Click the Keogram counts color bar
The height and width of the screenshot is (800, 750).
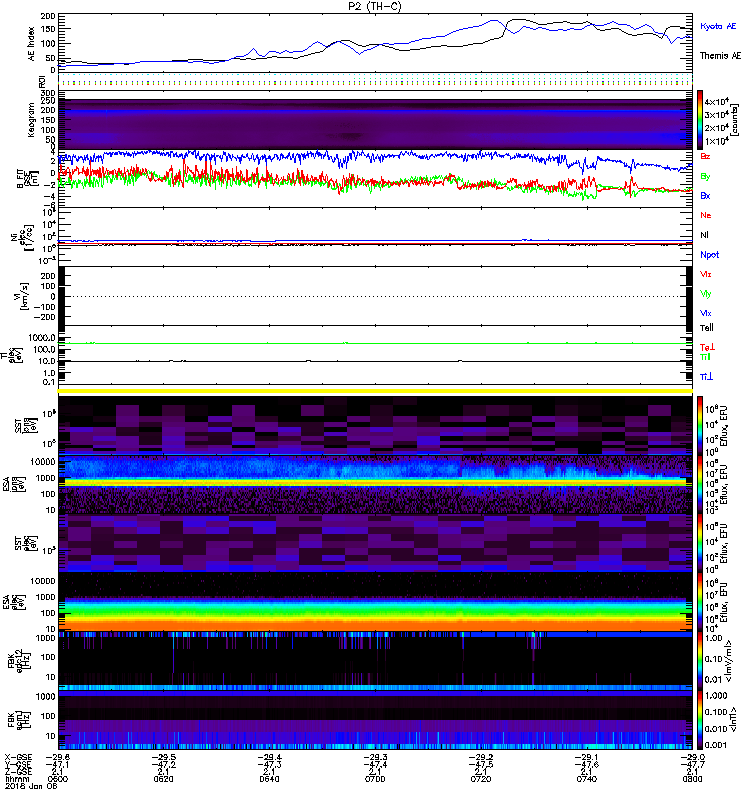[700, 120]
